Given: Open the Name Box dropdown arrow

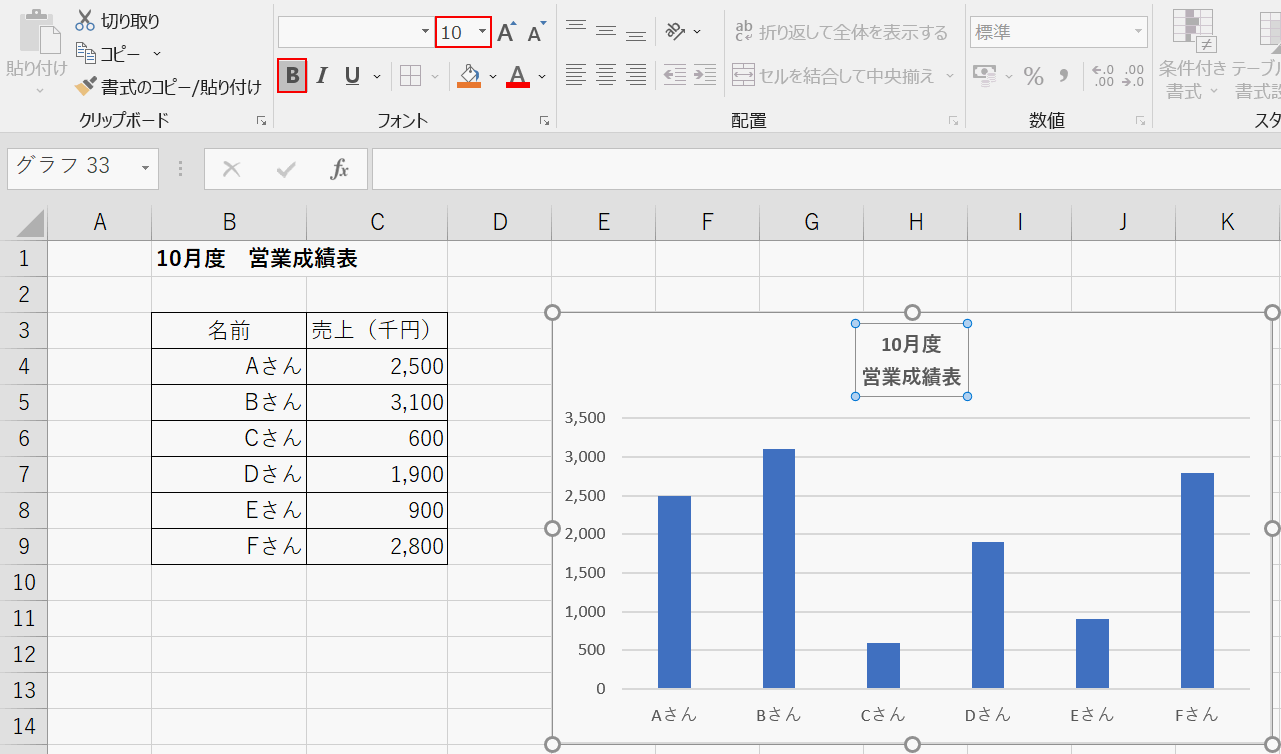Looking at the screenshot, I should click(x=145, y=169).
